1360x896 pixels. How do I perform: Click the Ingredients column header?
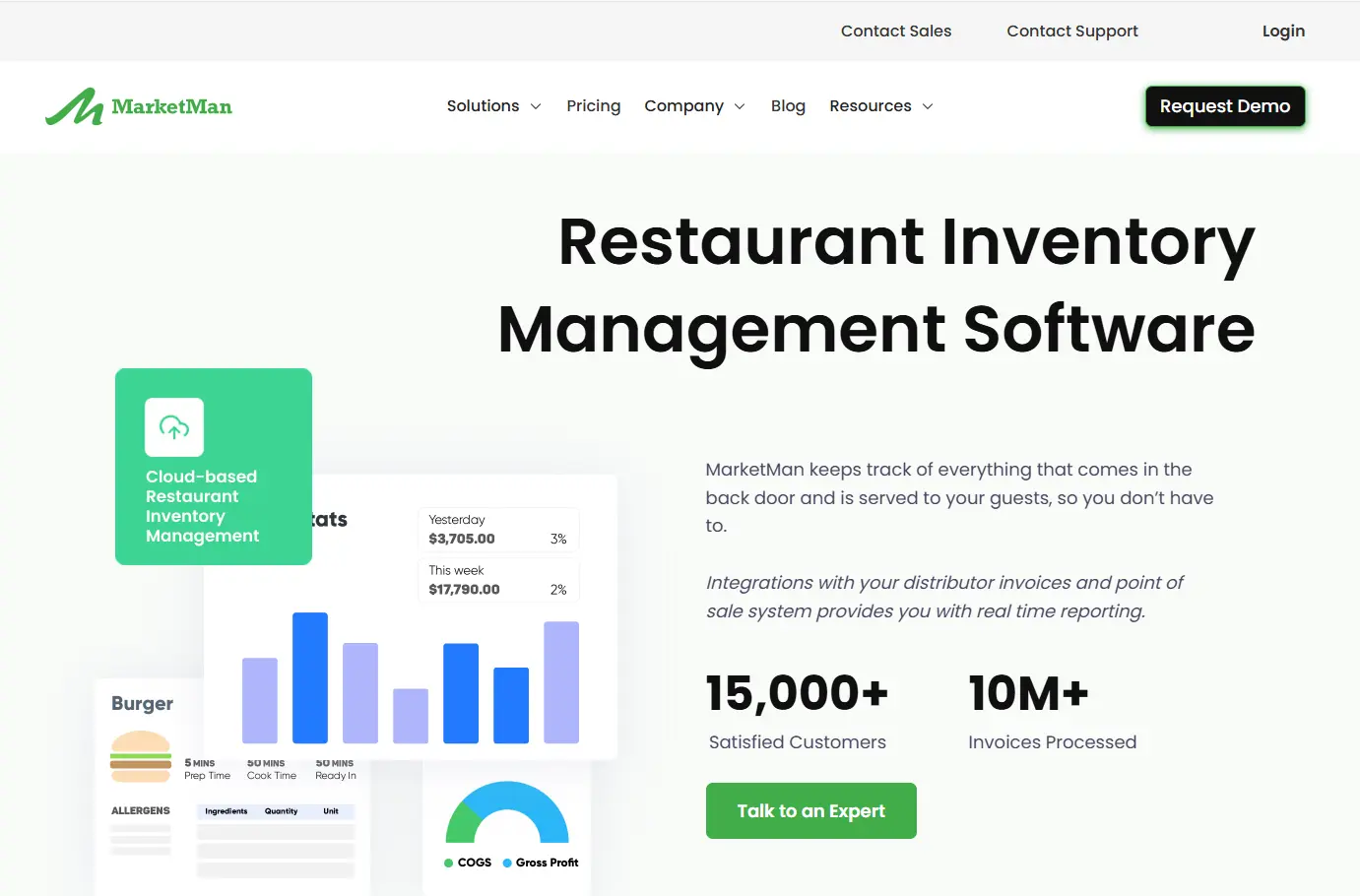[227, 811]
